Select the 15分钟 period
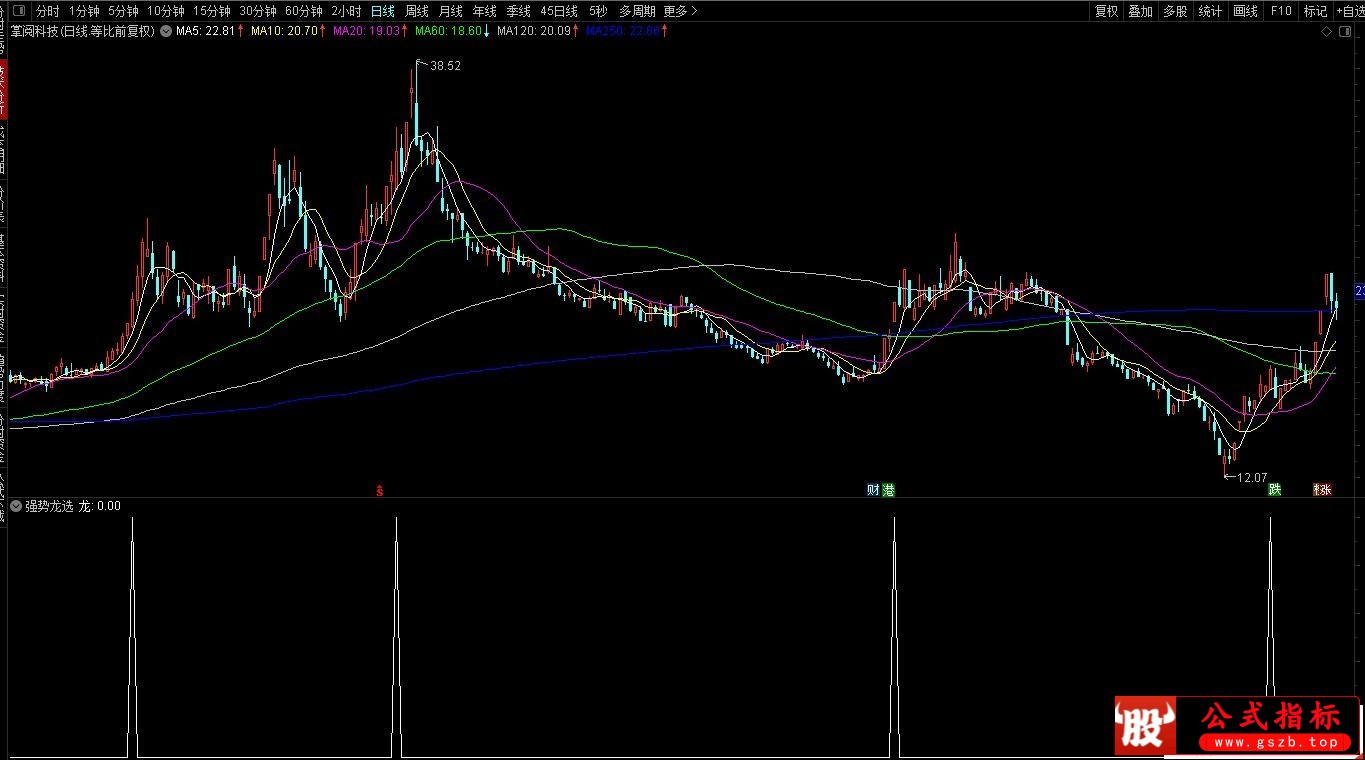Screen dimensions: 1365x760 (x=211, y=11)
